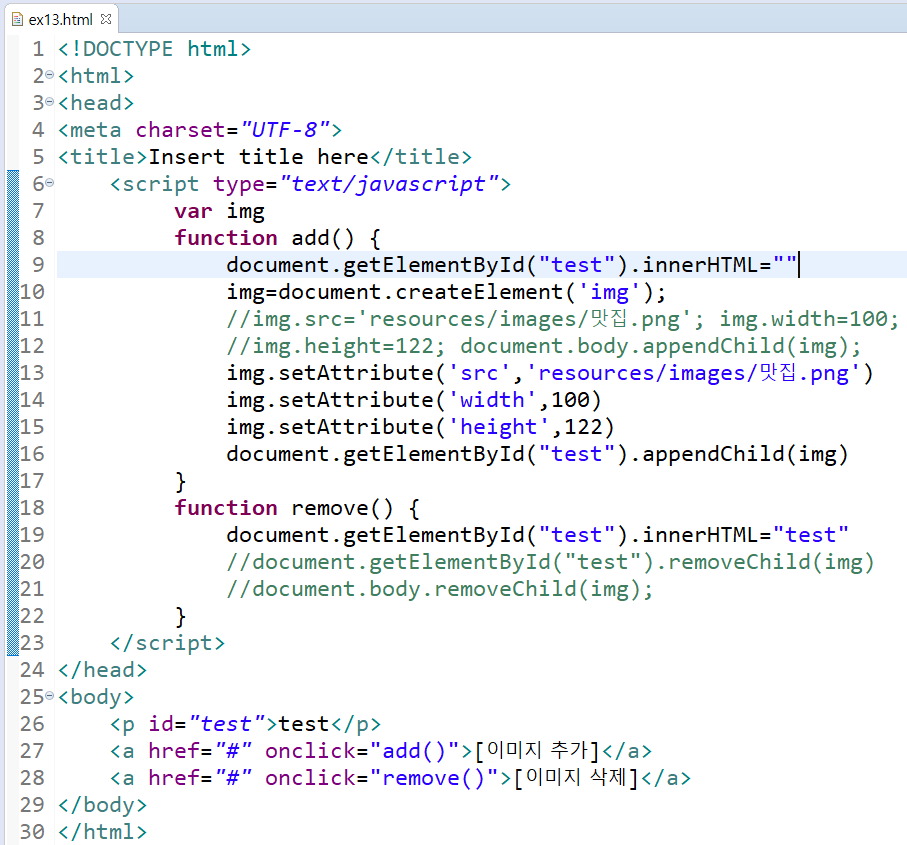Click the onclick="add()" anchor line
Image resolution: width=907 pixels, height=845 pixels.
tap(381, 751)
